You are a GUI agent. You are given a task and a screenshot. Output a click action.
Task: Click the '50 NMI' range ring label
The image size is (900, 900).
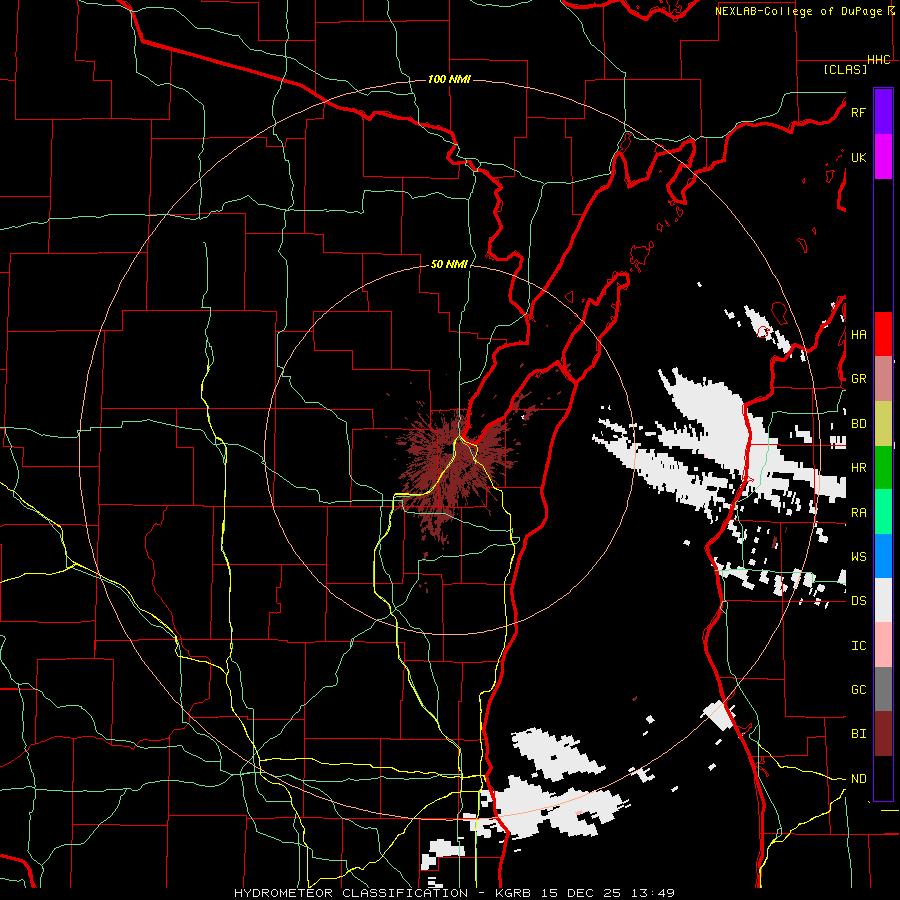pyautogui.click(x=449, y=264)
